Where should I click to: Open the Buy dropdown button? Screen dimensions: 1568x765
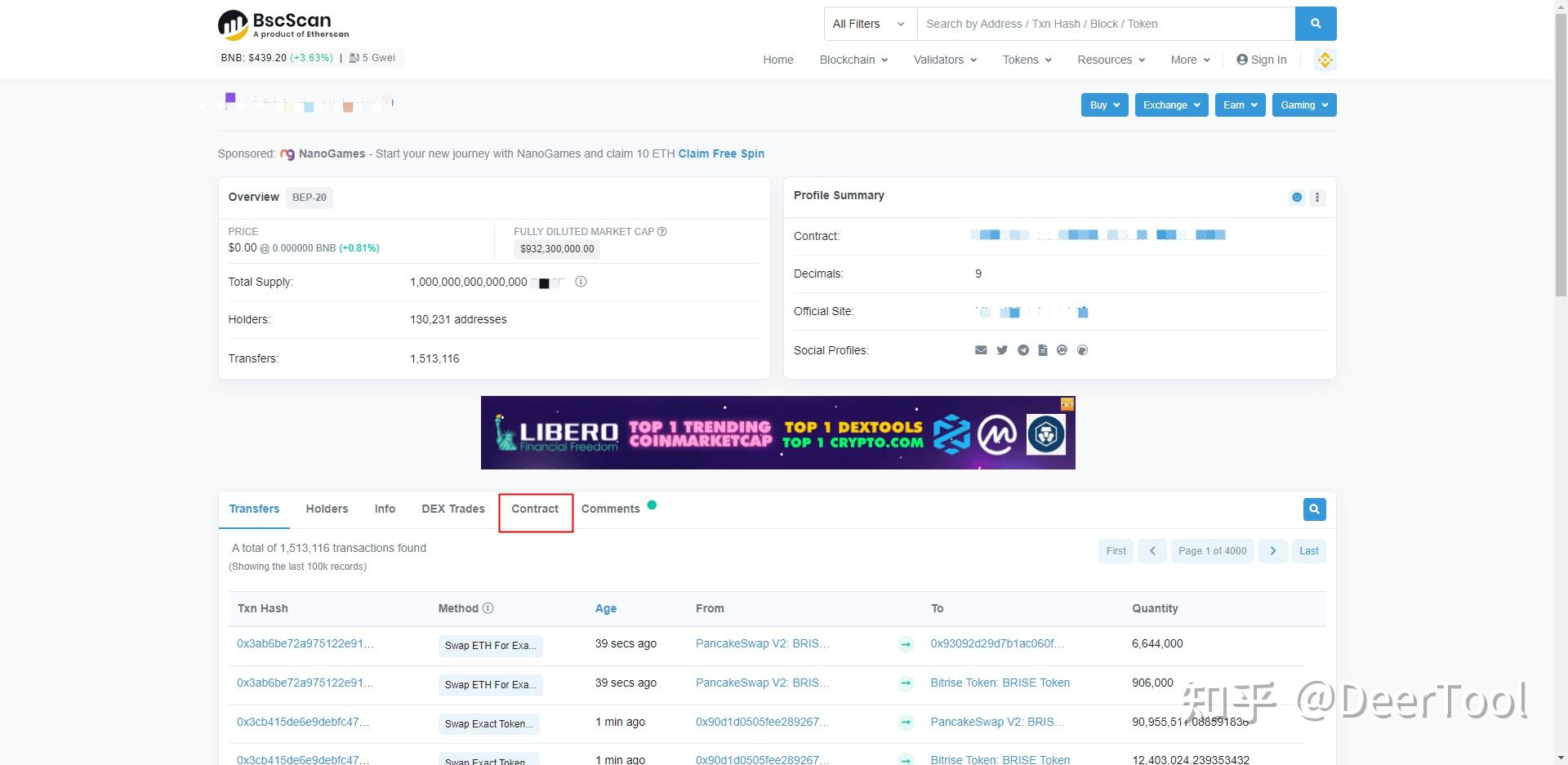(x=1105, y=105)
